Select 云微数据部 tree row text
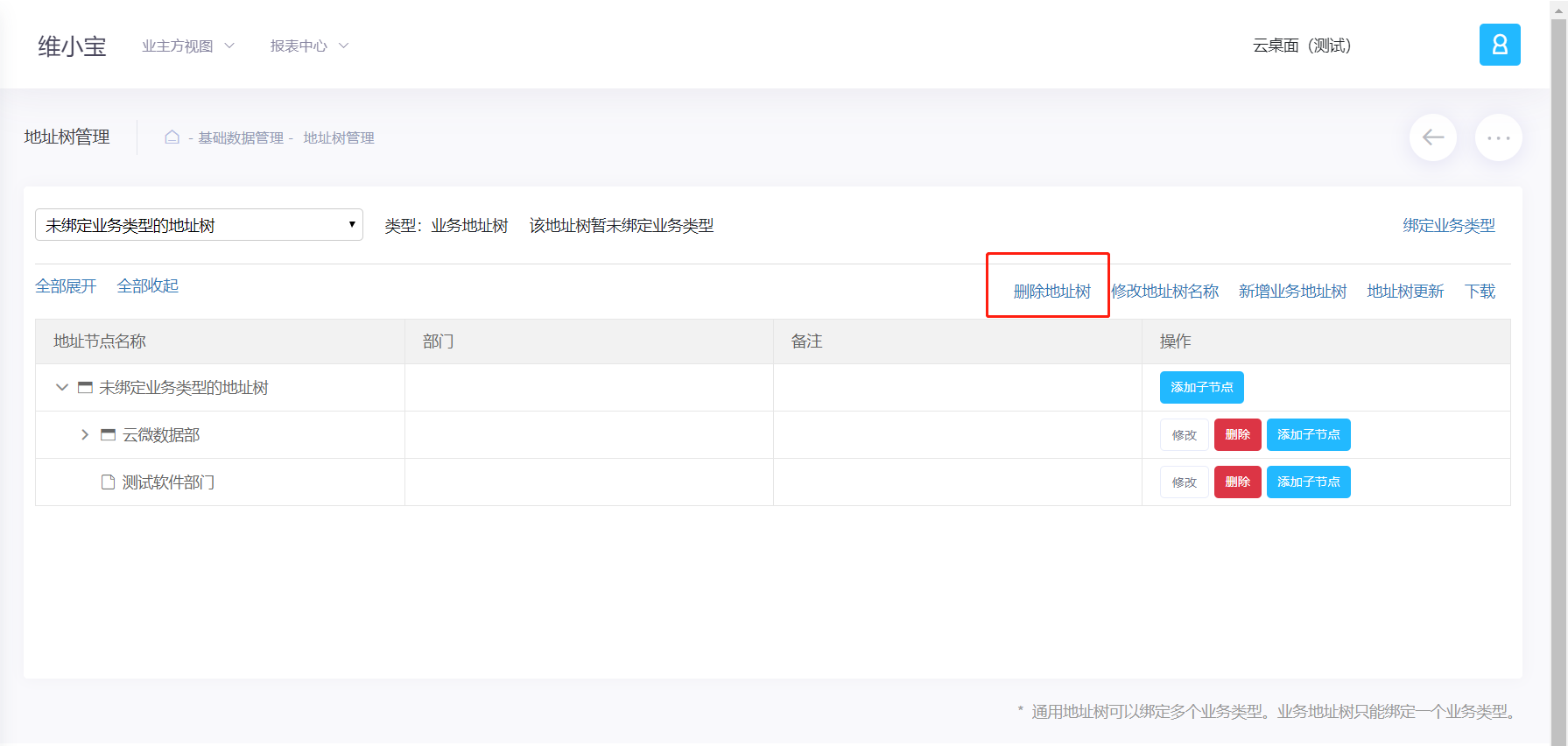 tap(161, 434)
